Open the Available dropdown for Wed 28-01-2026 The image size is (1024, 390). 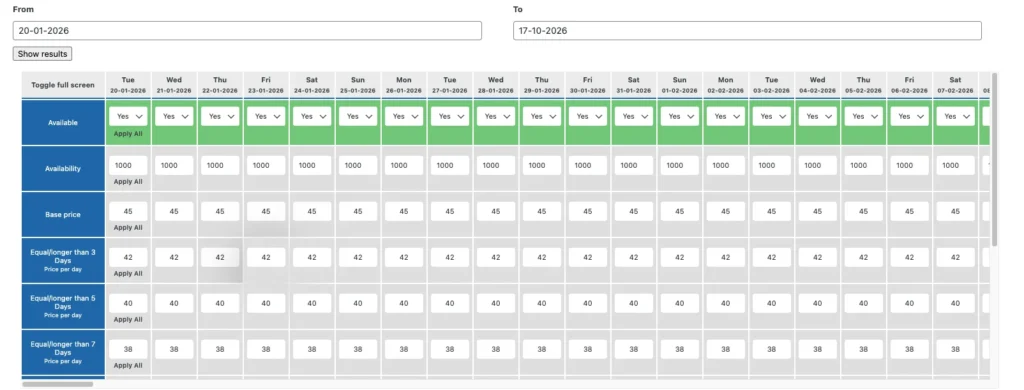[x=496, y=116]
